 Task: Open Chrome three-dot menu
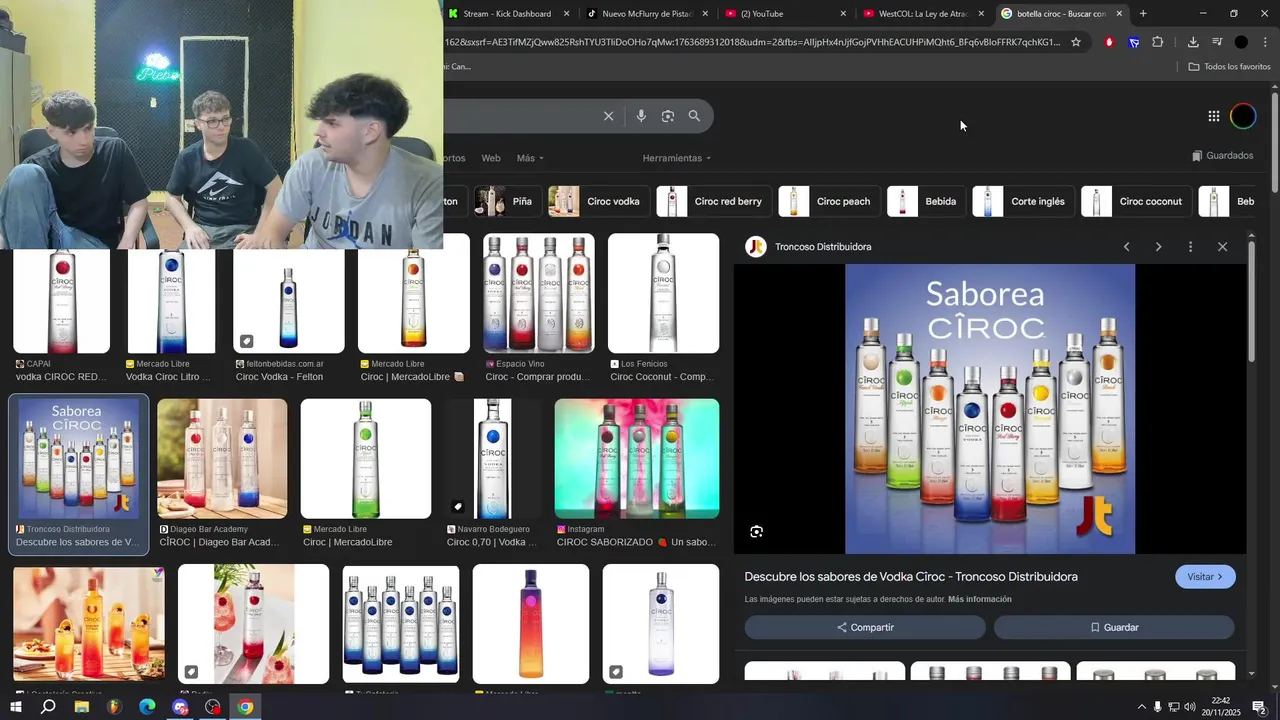coord(1265,42)
